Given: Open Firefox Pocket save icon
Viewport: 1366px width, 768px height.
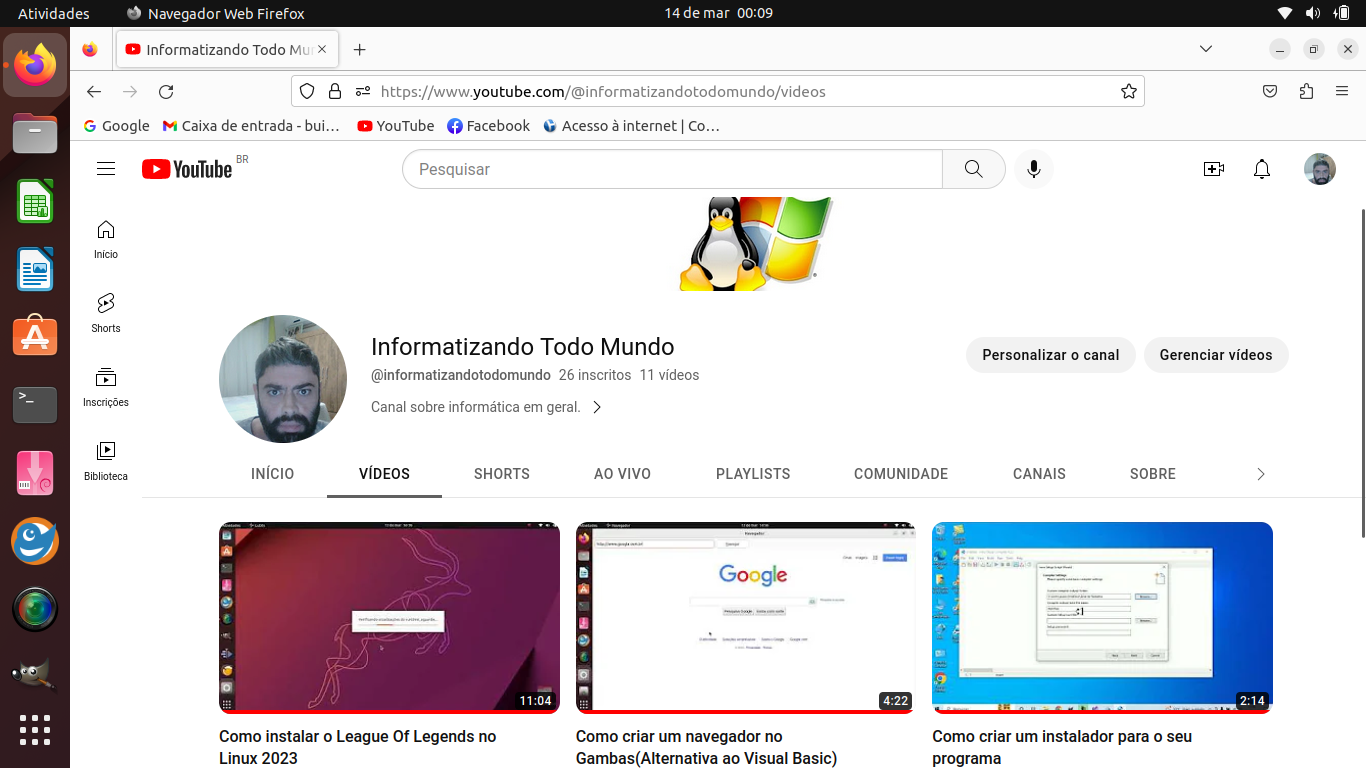Looking at the screenshot, I should 1270,91.
